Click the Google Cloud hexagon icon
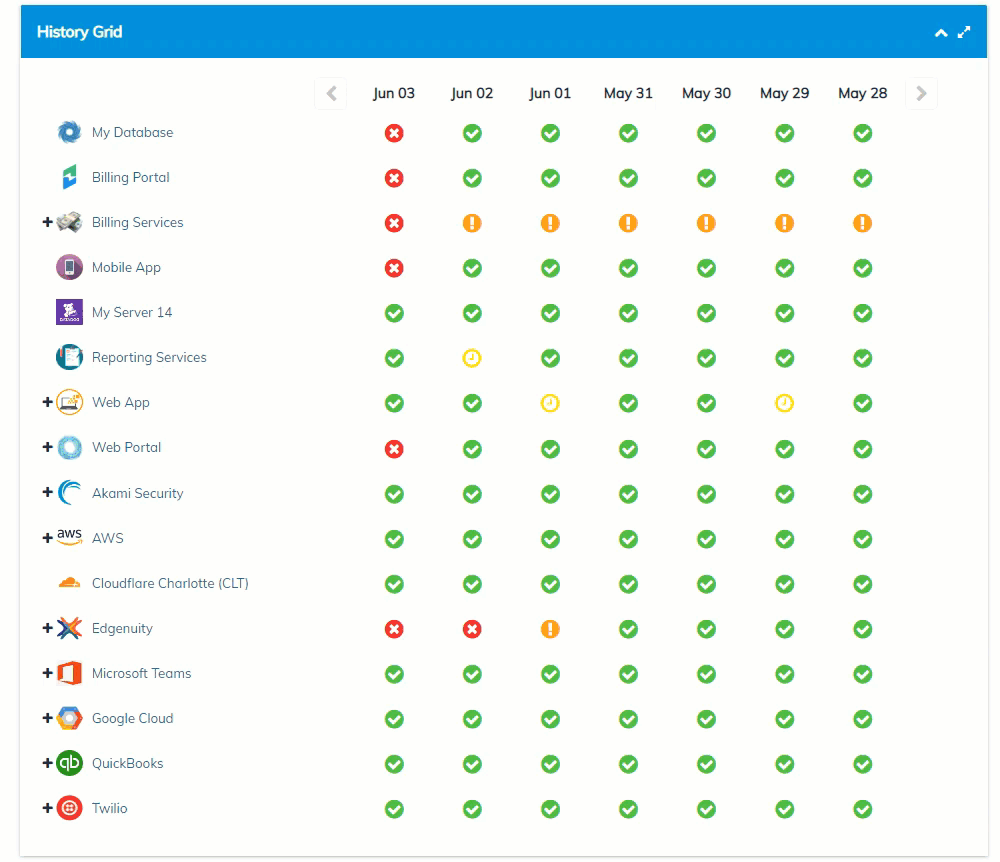This screenshot has height=862, width=1000. 70,719
